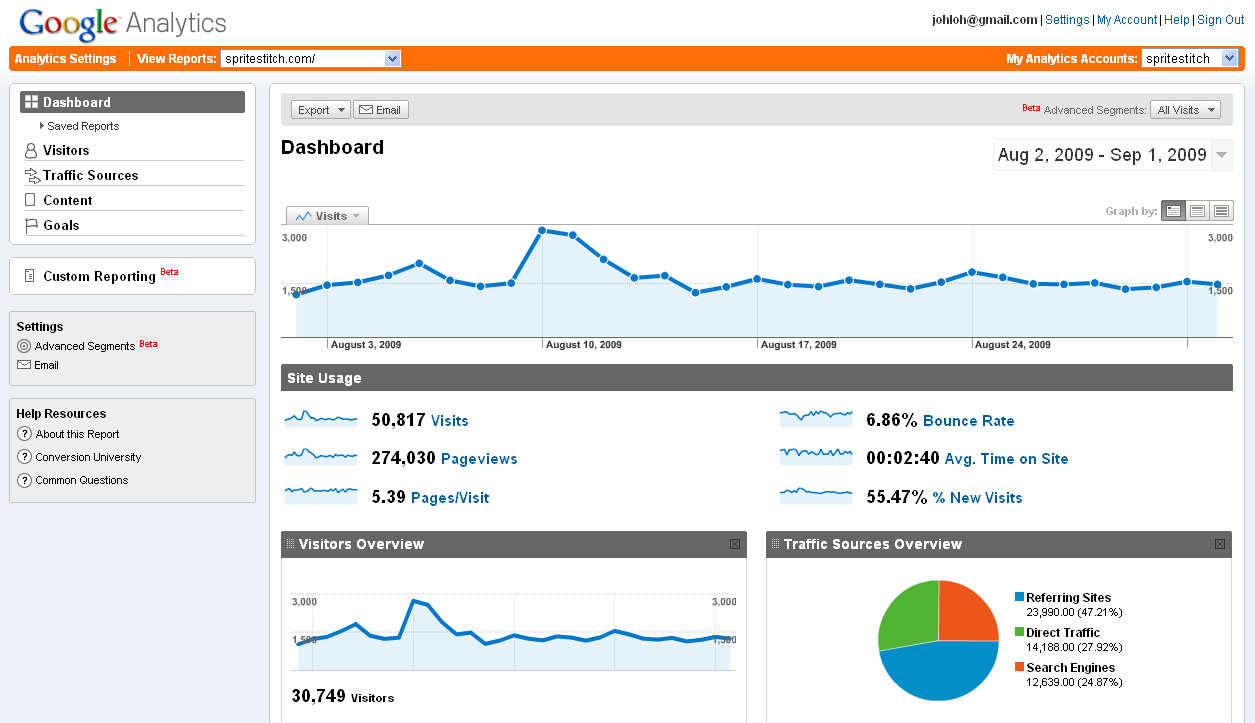This screenshot has height=723, width=1255.
Task: Open the About this Report help link
Action: [77, 434]
